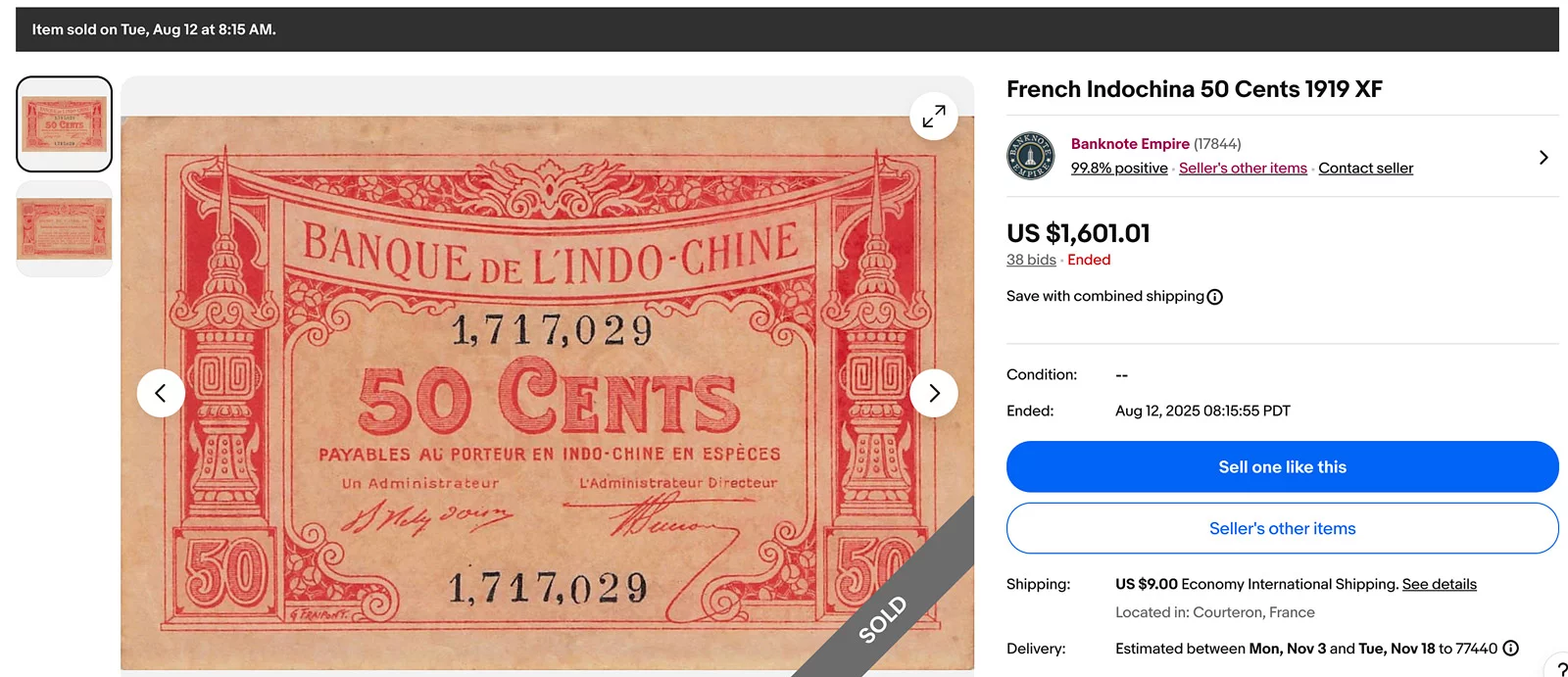Open combined shipping info icon
This screenshot has width=1568, height=677.
tap(1215, 297)
